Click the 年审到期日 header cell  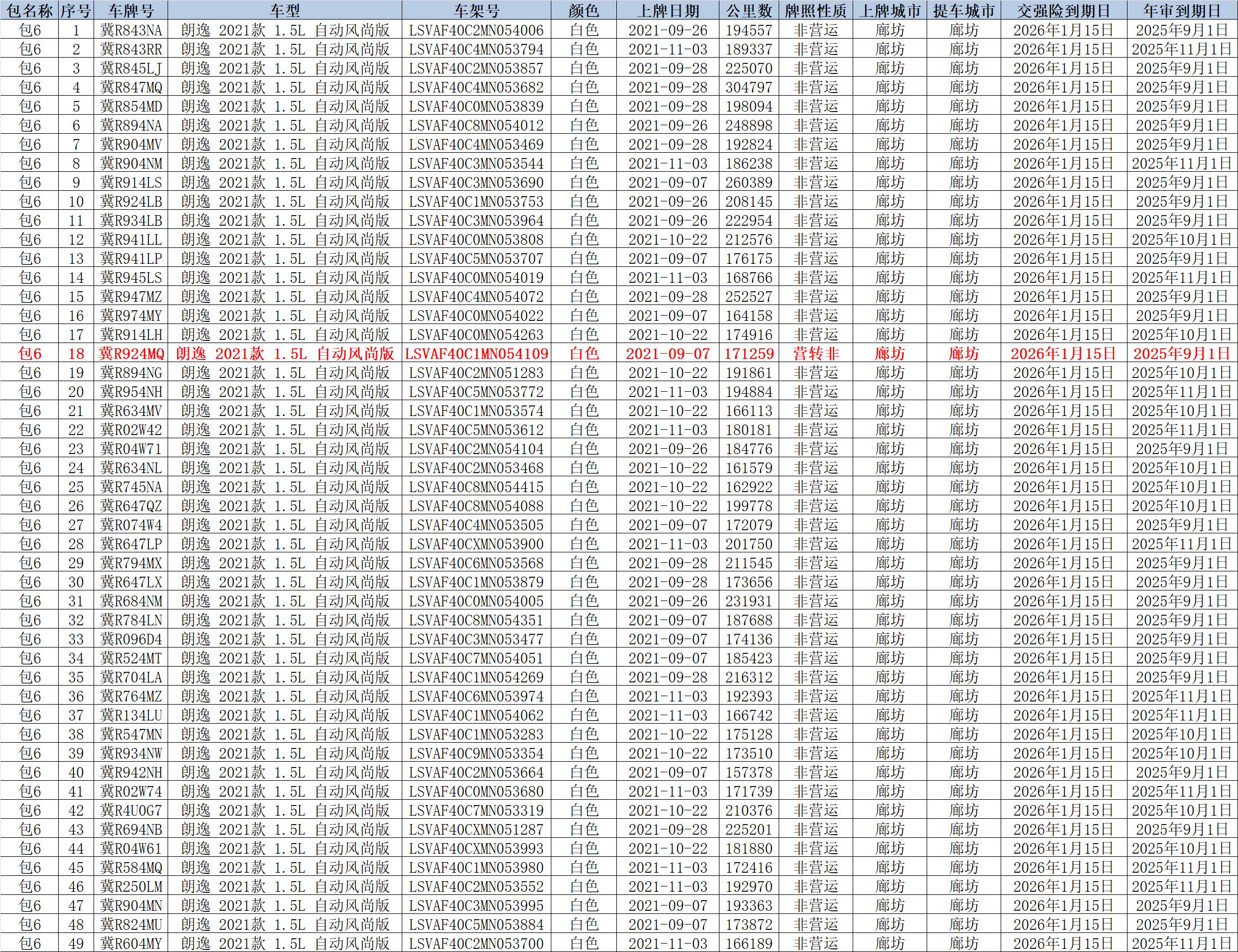[x=1181, y=10]
